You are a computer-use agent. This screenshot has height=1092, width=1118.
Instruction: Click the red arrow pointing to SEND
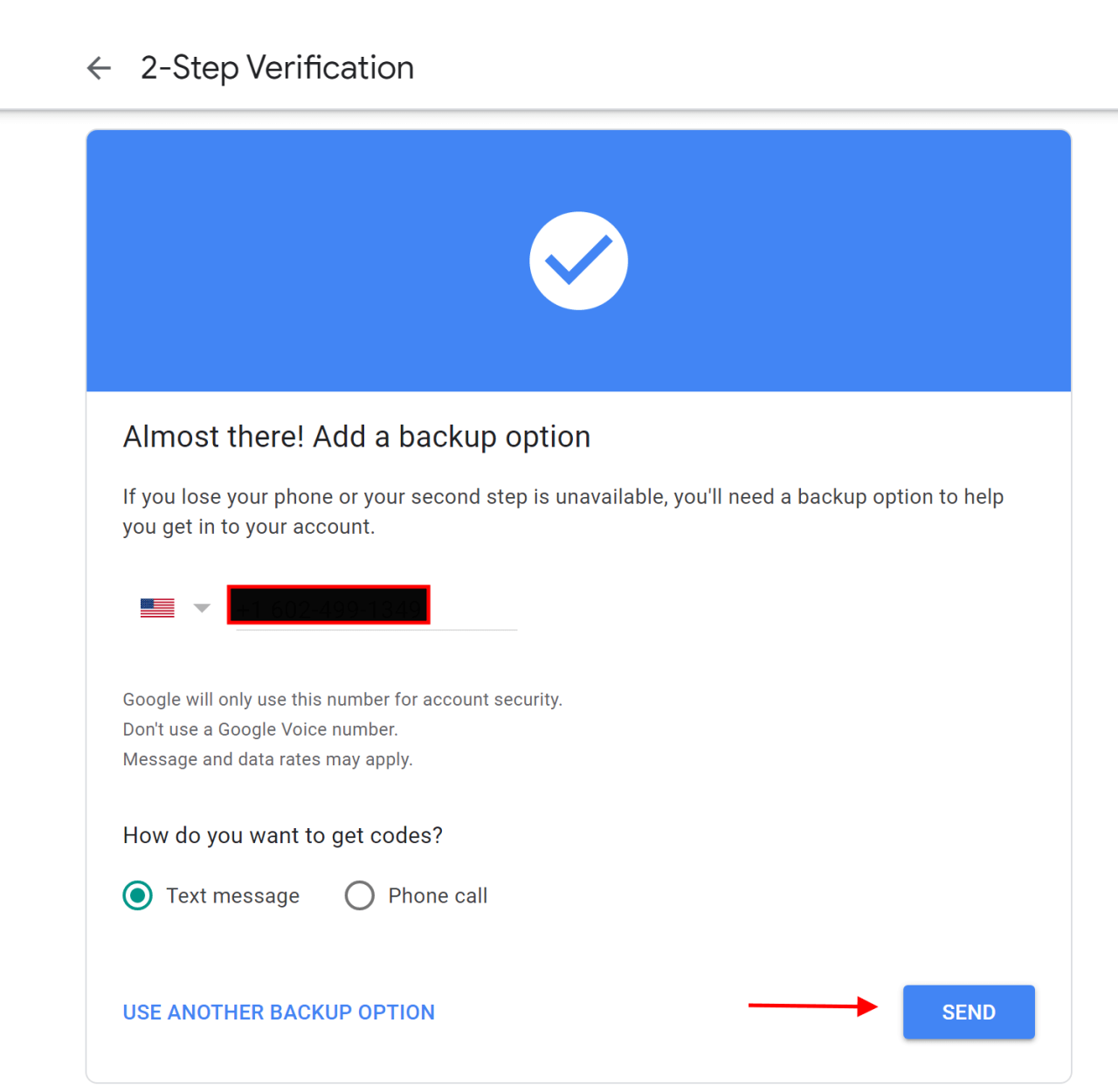click(x=813, y=1006)
